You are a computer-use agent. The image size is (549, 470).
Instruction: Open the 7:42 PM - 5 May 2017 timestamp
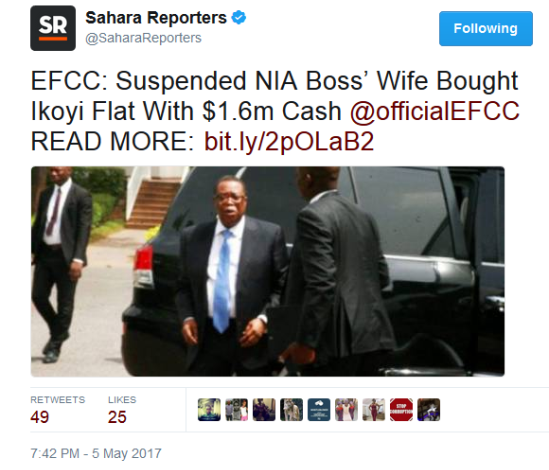pyautogui.click(x=96, y=453)
